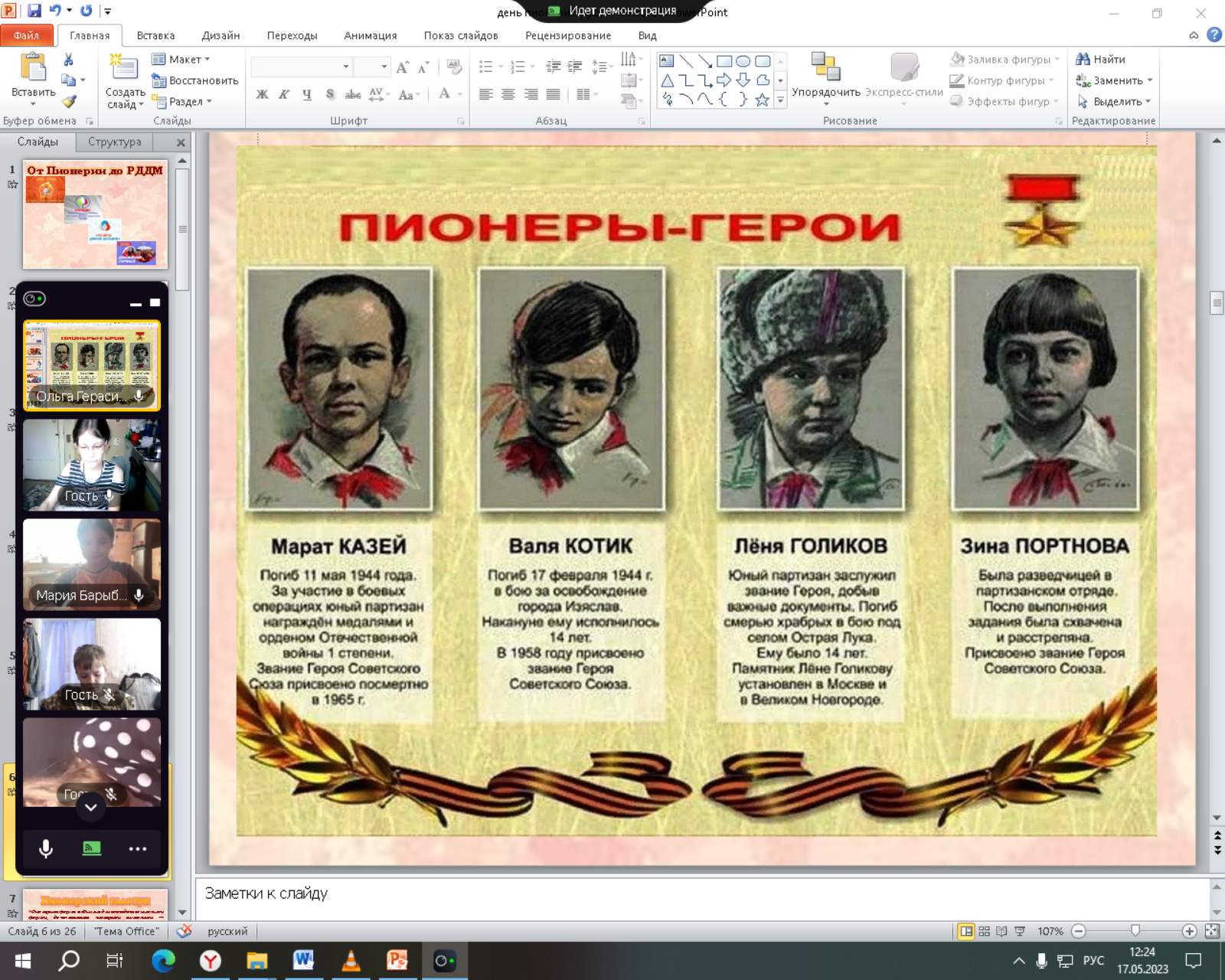Select the star shape in shapes gallery

click(x=762, y=100)
